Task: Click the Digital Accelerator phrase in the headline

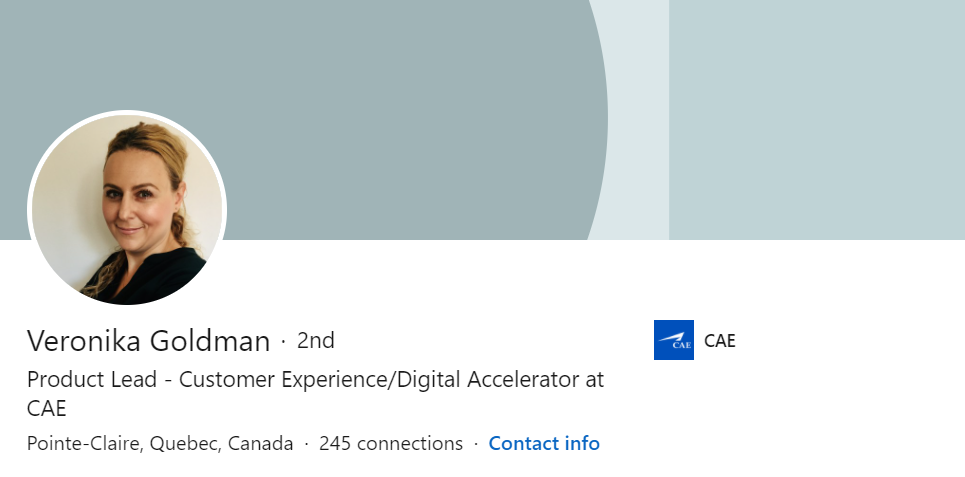Action: 487,379
